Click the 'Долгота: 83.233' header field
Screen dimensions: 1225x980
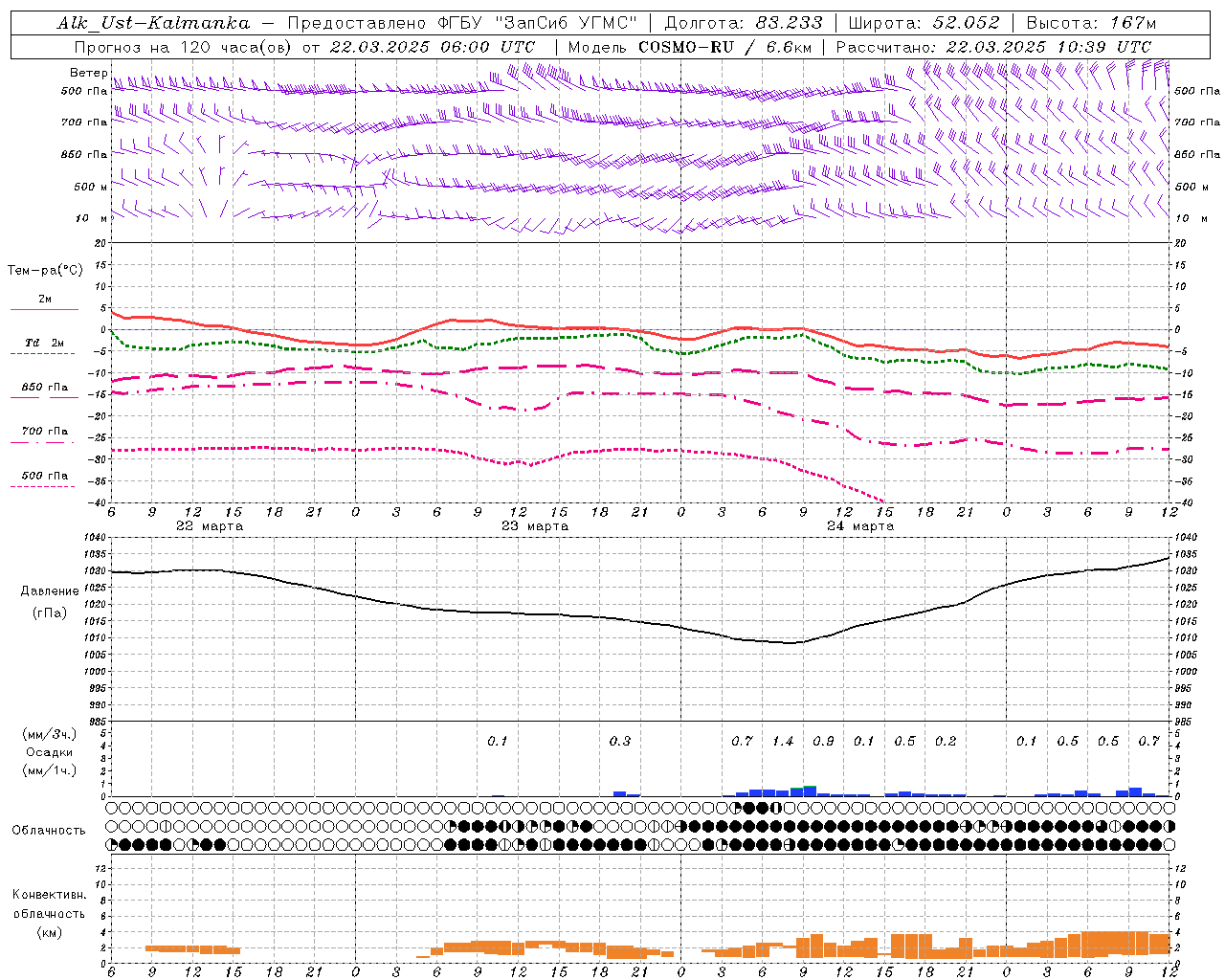point(744,23)
